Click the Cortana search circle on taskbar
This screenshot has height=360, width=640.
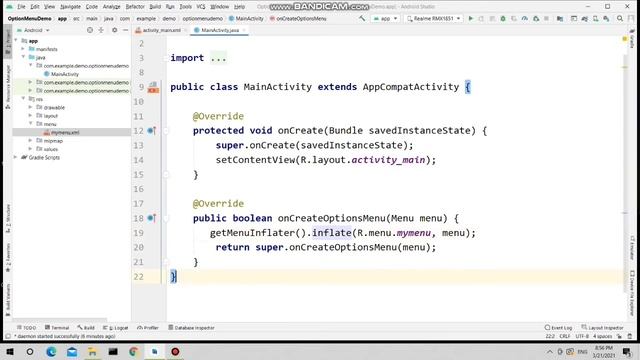tap(30, 351)
